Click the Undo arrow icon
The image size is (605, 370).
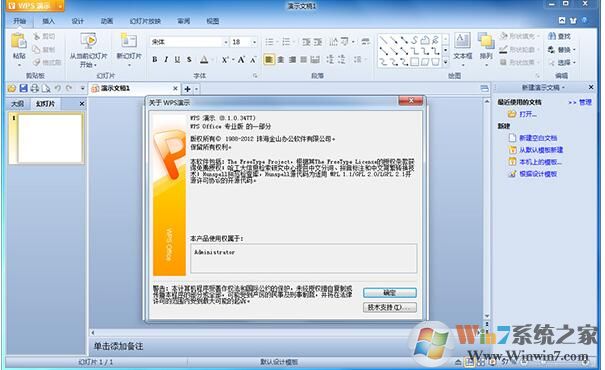point(58,88)
